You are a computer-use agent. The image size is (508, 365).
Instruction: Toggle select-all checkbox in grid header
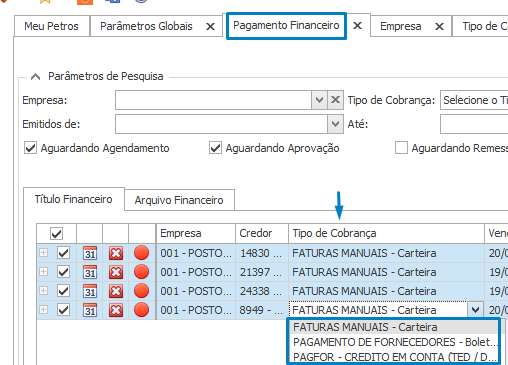click(x=56, y=233)
